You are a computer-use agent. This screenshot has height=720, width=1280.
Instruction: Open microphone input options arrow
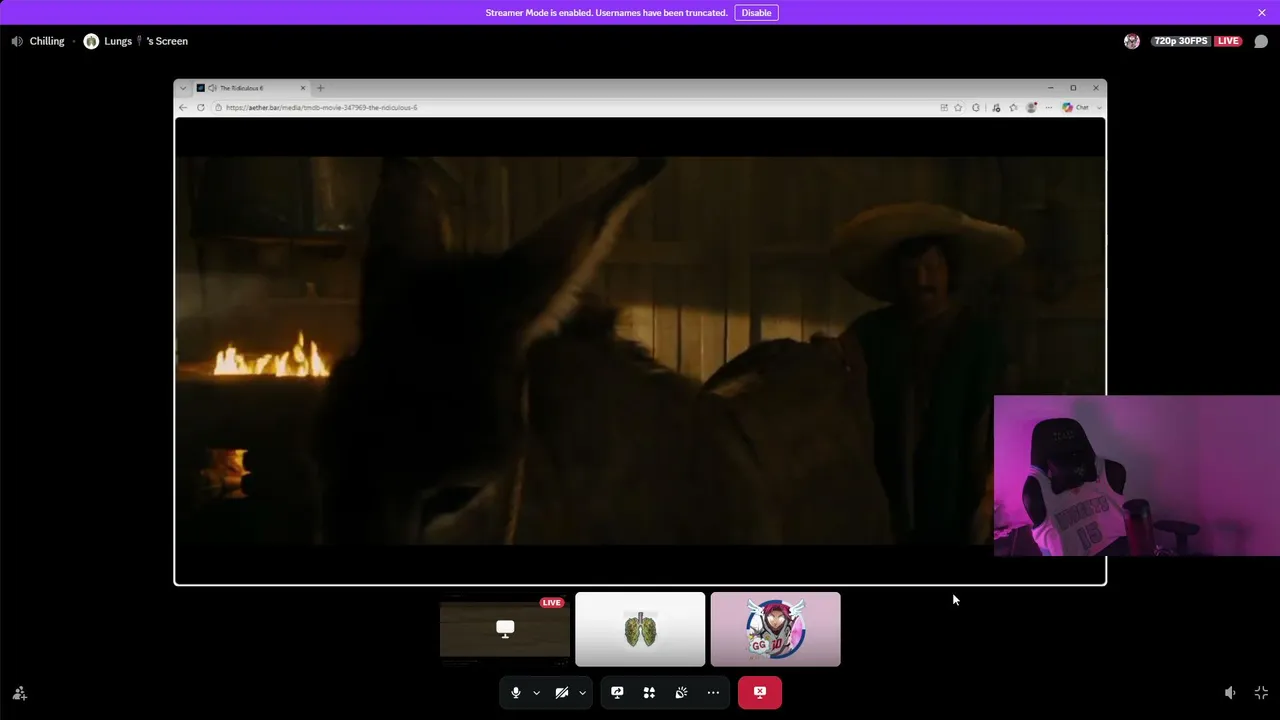pyautogui.click(x=537, y=692)
